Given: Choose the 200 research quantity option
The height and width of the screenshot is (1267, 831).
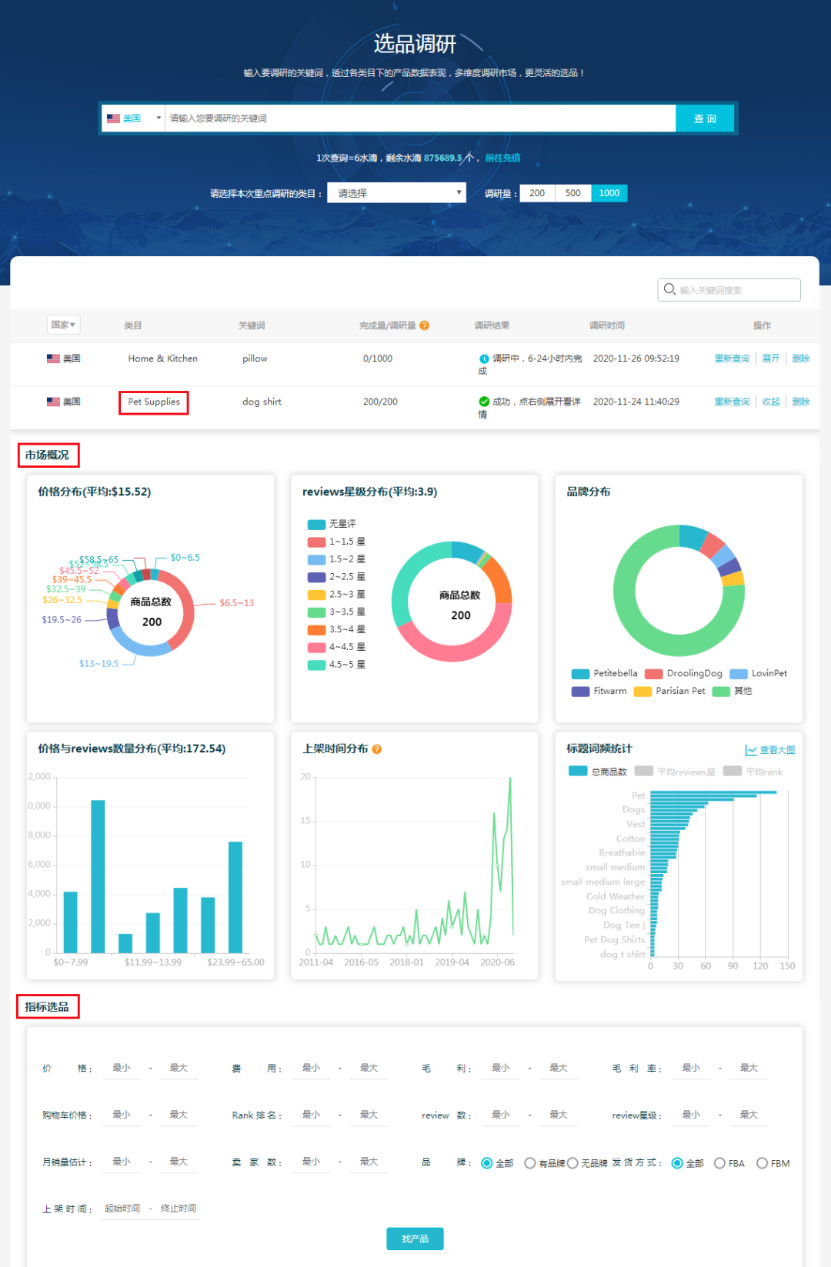Looking at the screenshot, I should pos(537,193).
